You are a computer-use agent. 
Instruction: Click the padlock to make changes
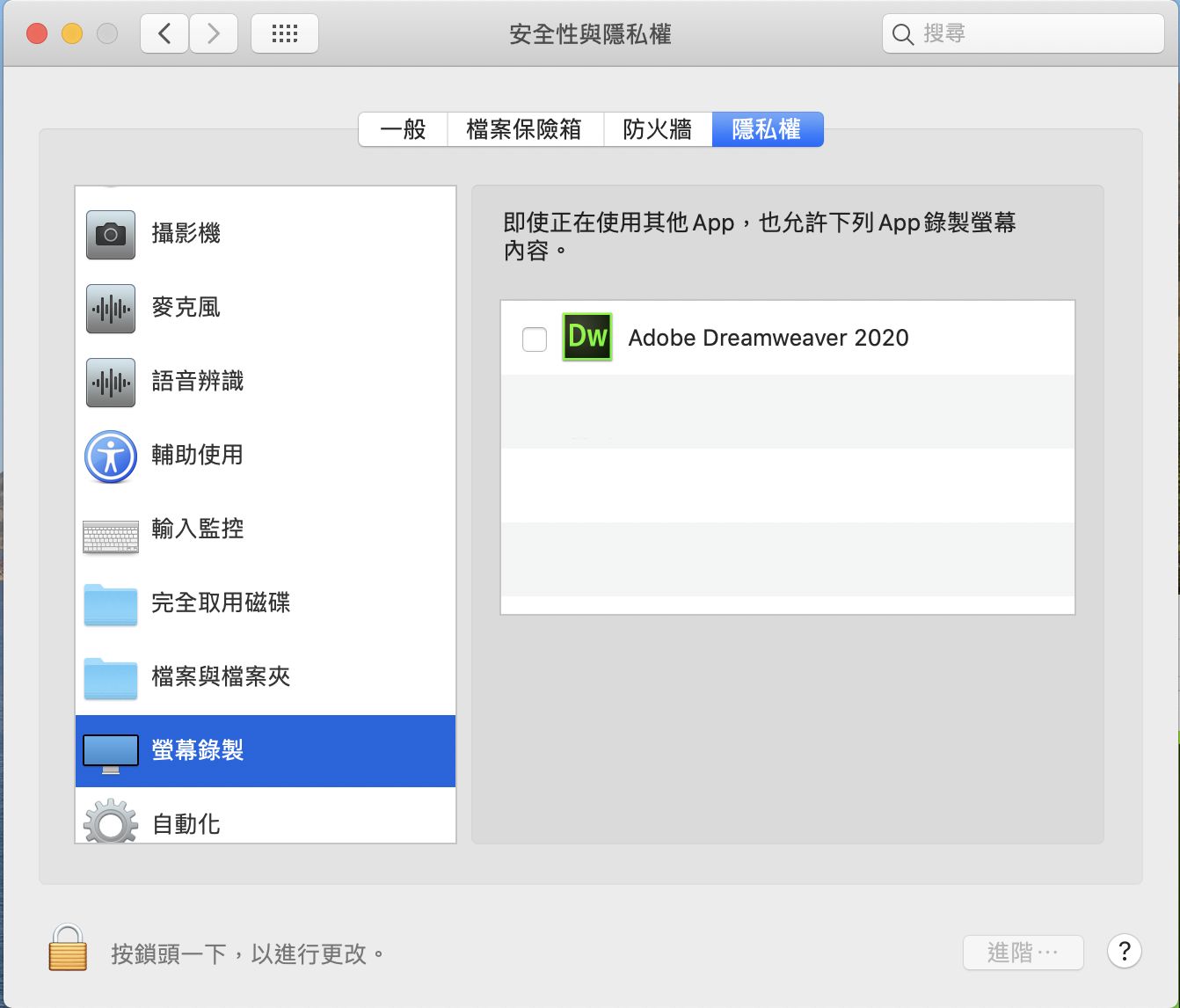coord(68,947)
